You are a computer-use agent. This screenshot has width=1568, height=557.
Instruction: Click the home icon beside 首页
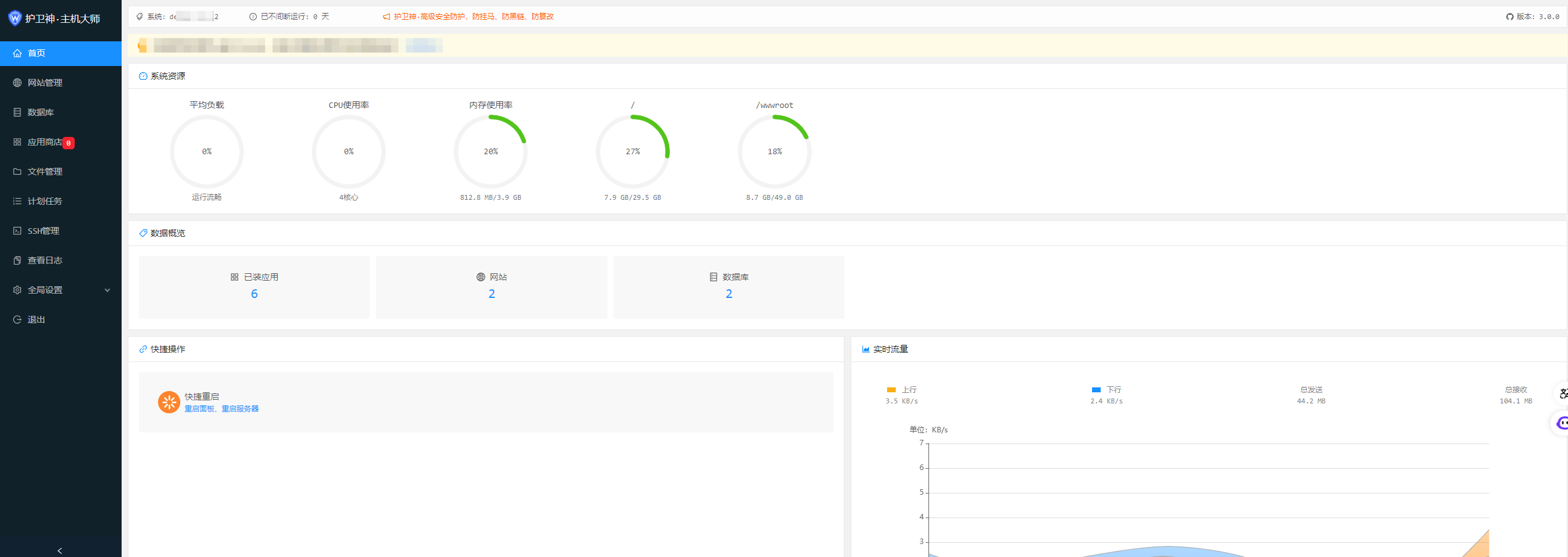[17, 53]
